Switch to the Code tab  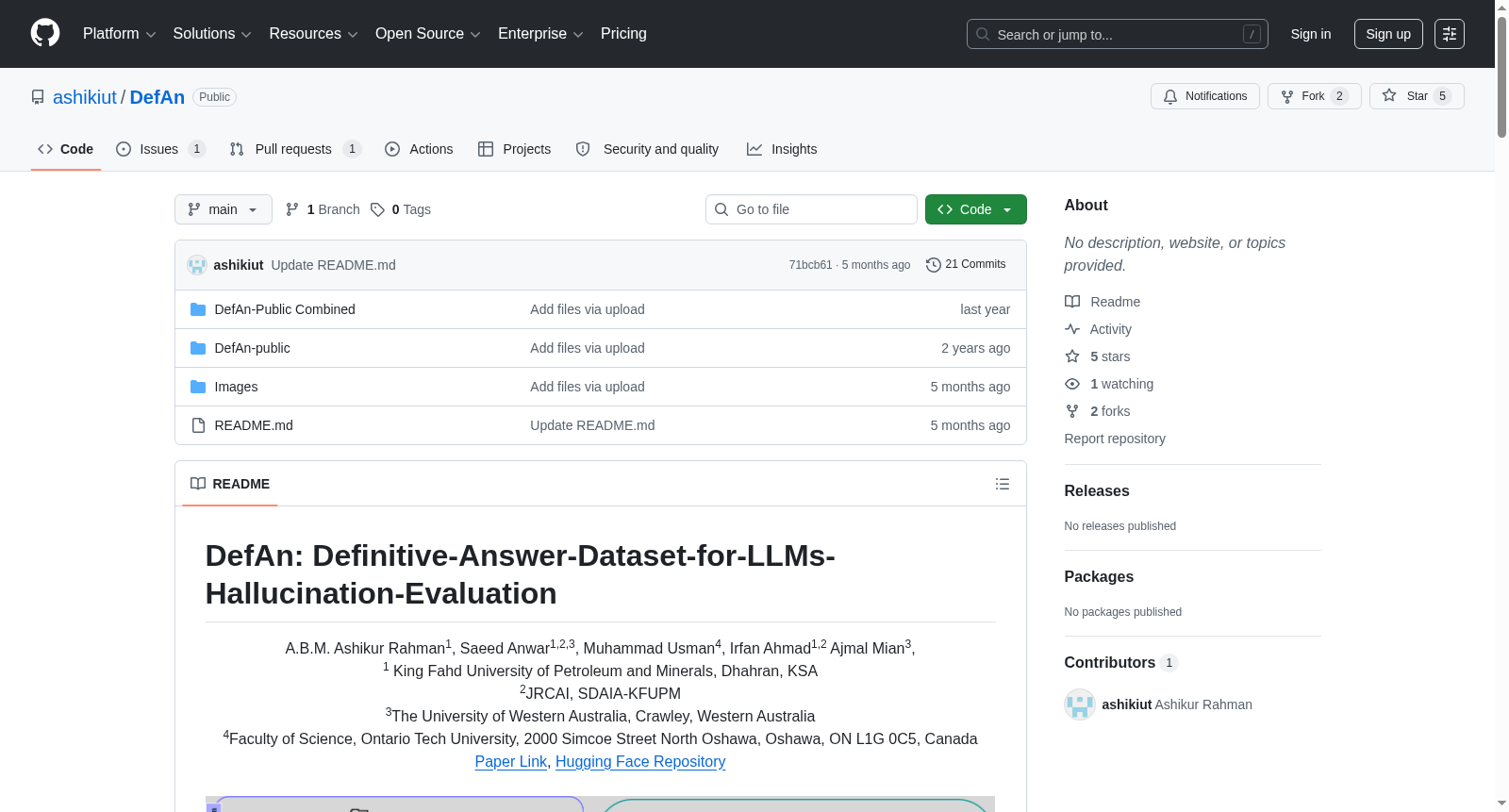click(66, 149)
